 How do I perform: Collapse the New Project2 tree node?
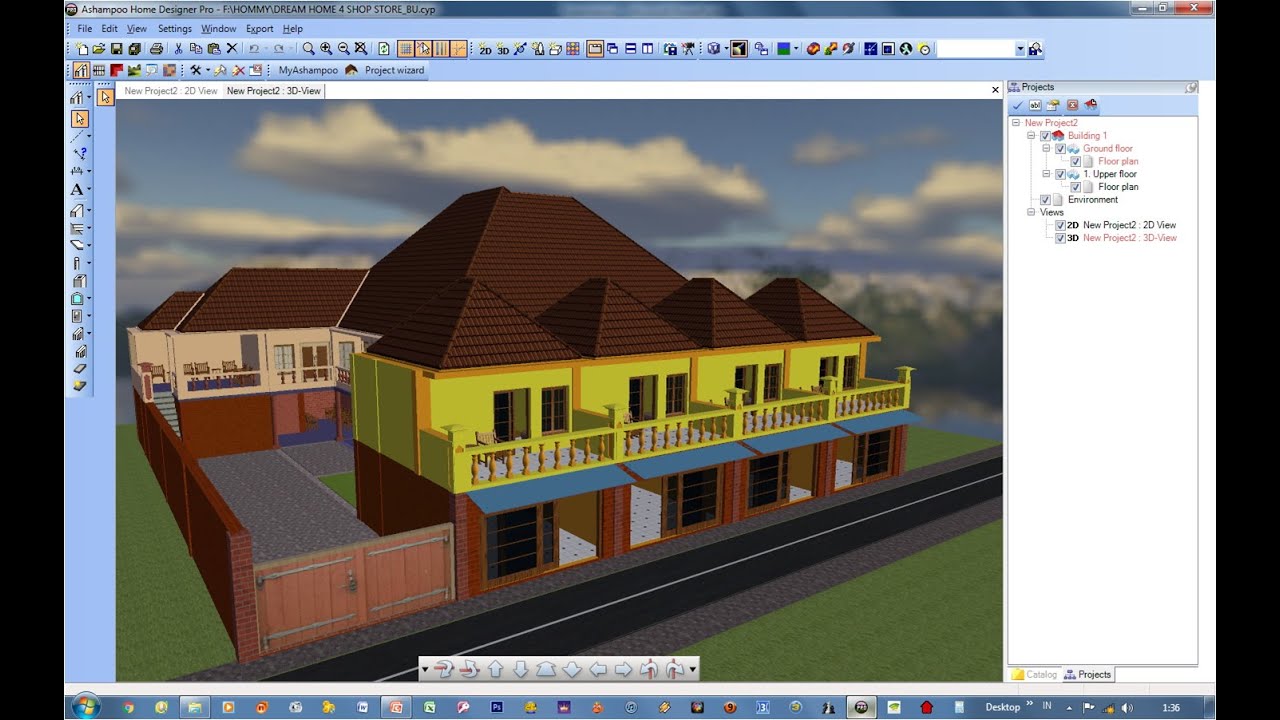click(1016, 123)
